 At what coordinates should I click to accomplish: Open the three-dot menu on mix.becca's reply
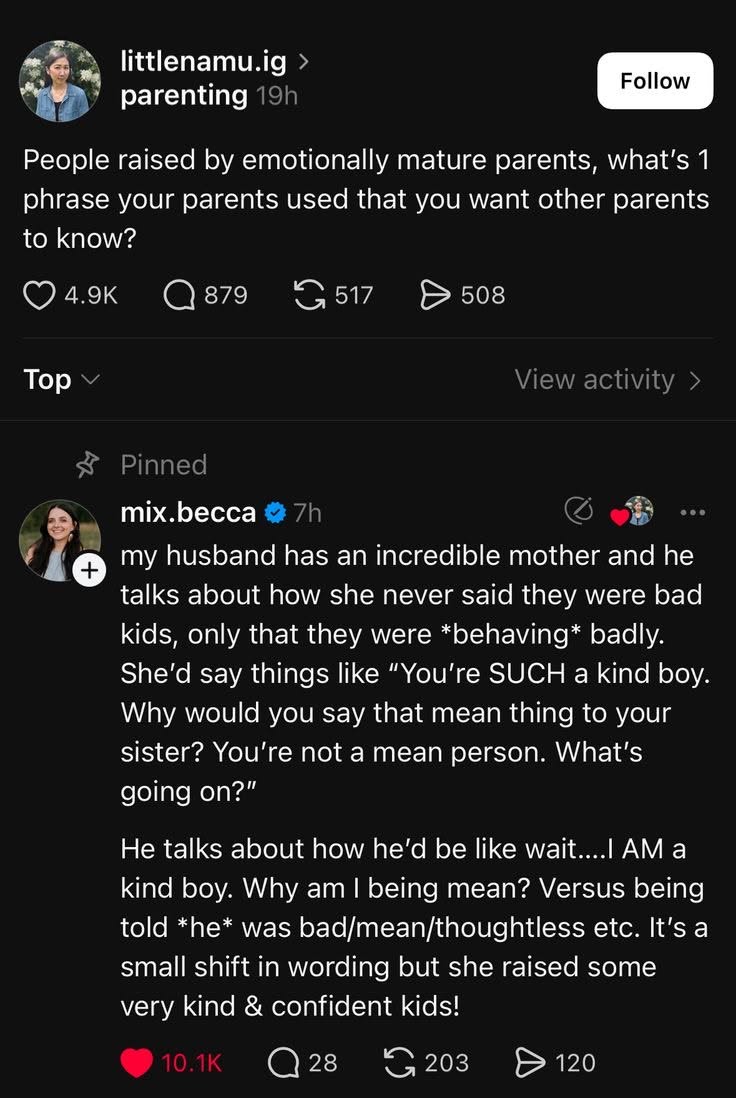[x=692, y=512]
